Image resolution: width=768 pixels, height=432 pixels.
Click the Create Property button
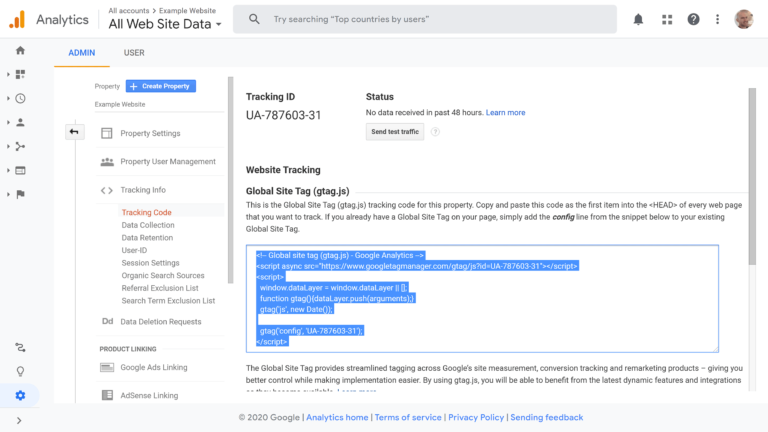coord(161,86)
